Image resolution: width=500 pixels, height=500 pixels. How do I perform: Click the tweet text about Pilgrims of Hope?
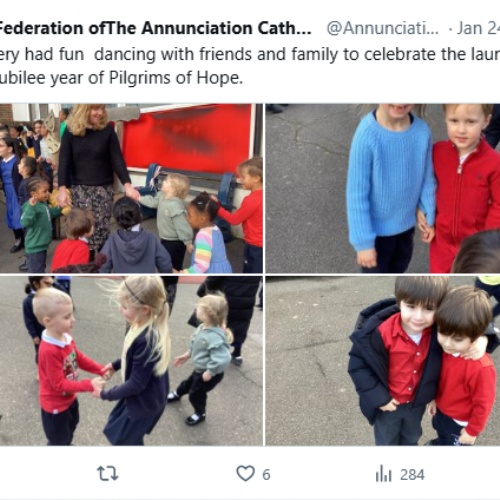[121, 78]
